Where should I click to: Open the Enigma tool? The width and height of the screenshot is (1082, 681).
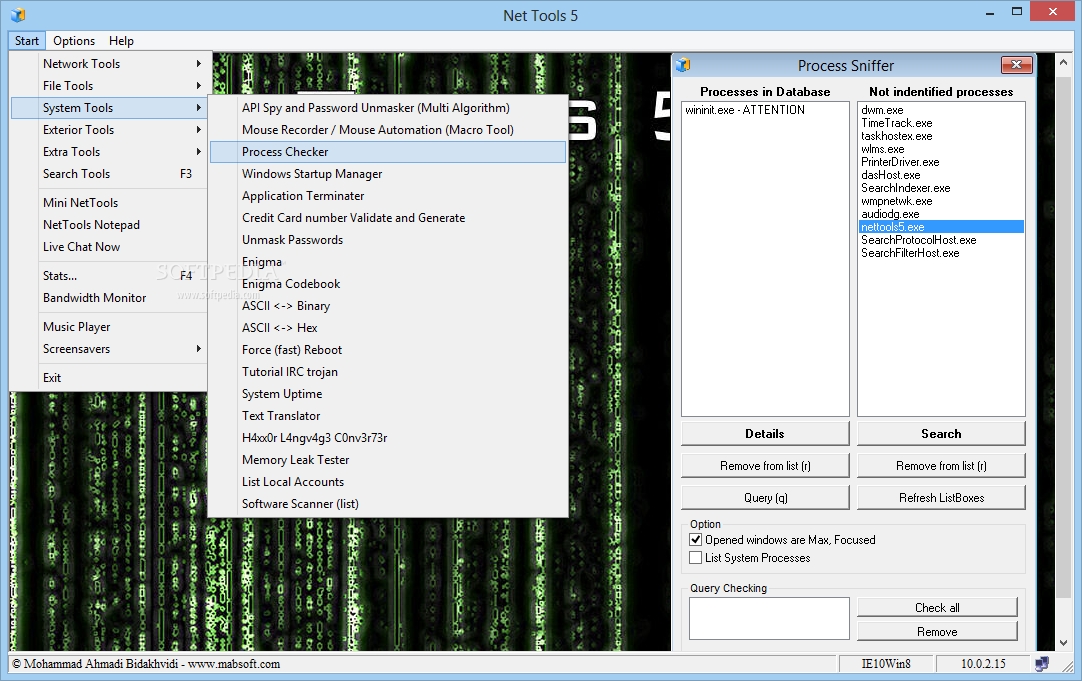coord(388,262)
